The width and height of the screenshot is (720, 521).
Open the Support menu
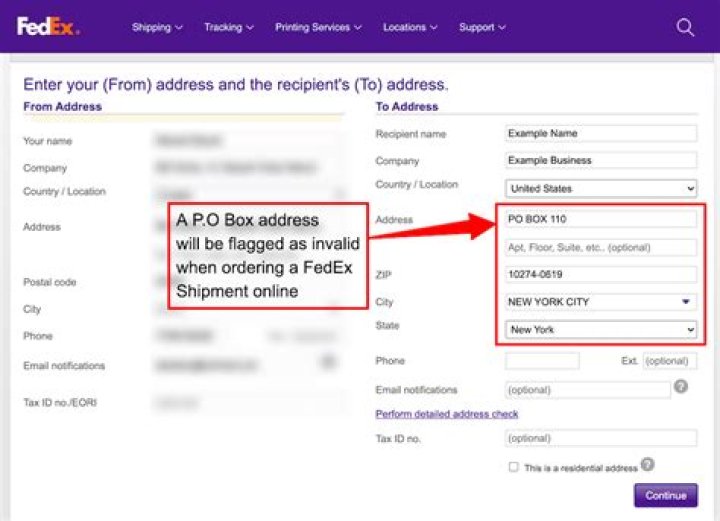(483, 28)
